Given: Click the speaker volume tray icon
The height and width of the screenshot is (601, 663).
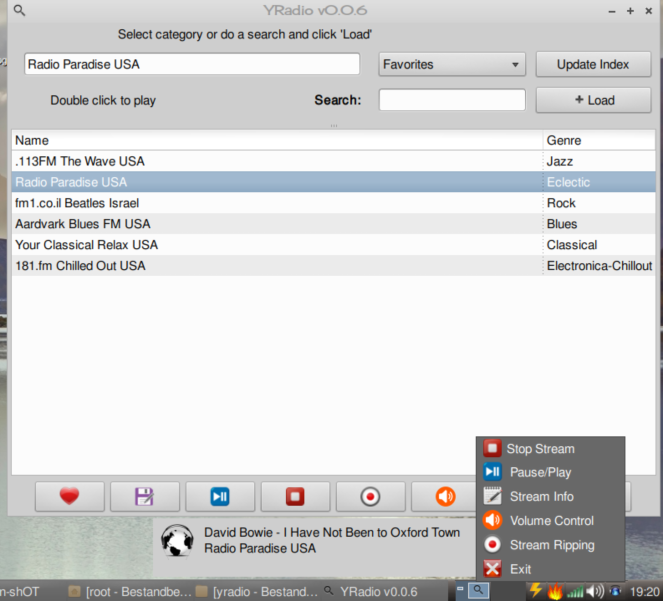Looking at the screenshot, I should [x=595, y=591].
